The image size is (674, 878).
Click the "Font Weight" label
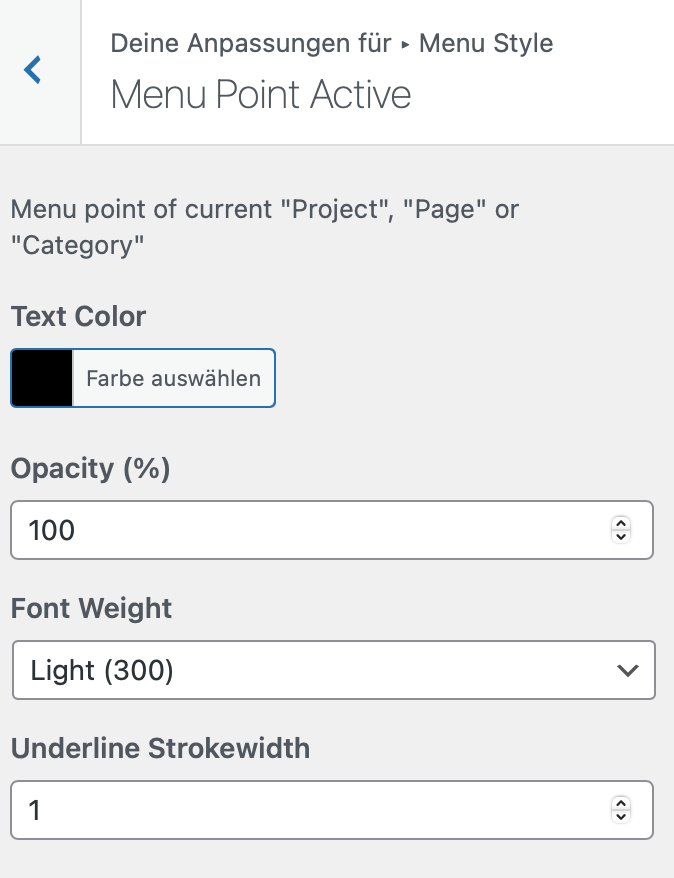[91, 608]
